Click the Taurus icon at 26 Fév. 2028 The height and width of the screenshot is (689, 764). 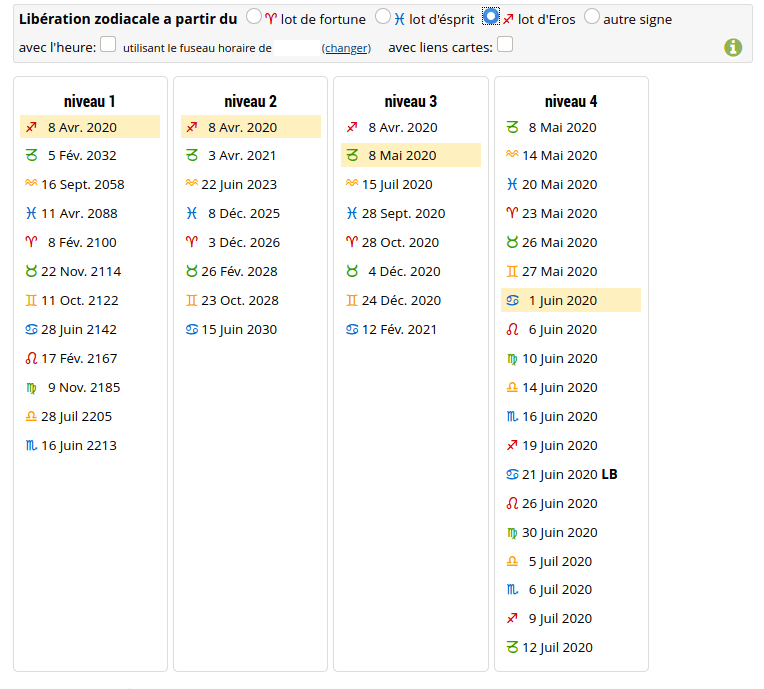(x=192, y=271)
